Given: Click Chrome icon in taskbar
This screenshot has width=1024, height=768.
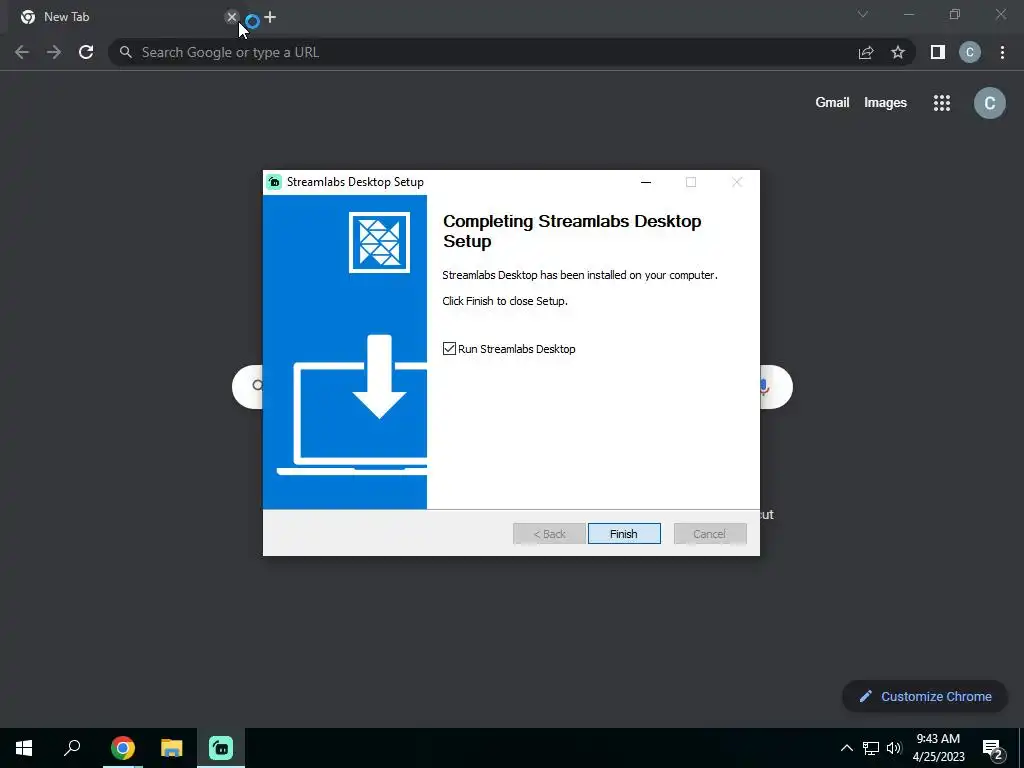Looking at the screenshot, I should point(123,748).
